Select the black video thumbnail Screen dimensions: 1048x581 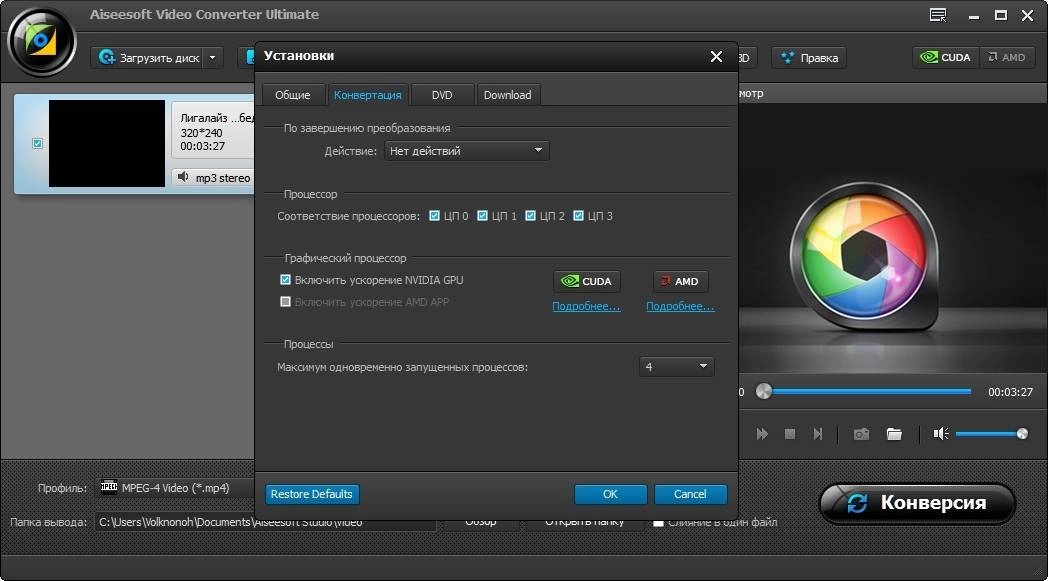point(107,143)
